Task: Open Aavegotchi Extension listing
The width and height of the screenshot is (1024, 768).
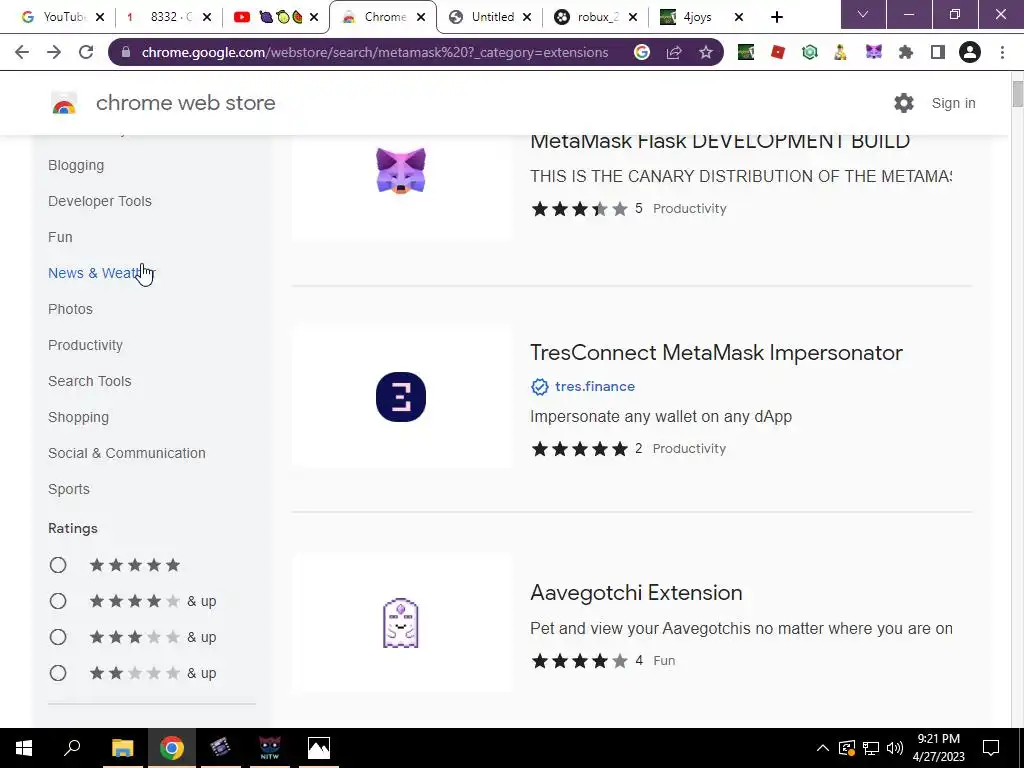Action: (x=636, y=593)
